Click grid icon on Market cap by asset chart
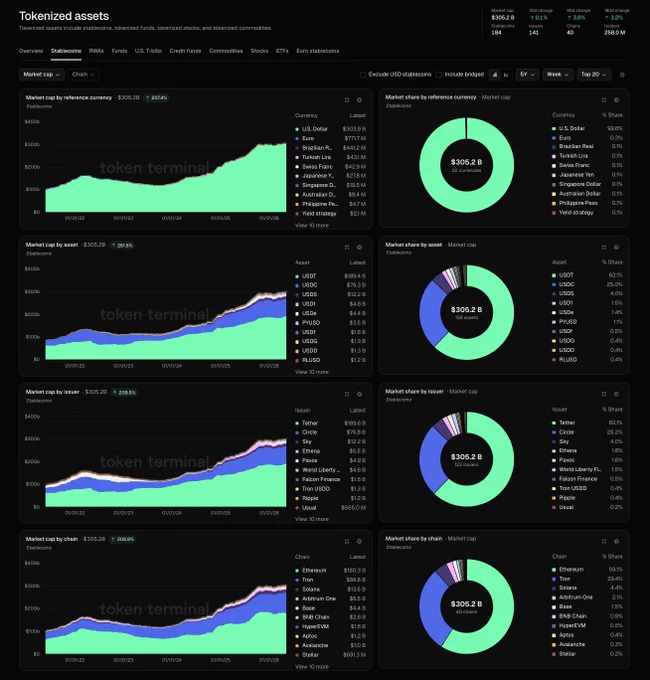Viewport: 650px width, 680px height. coord(347,247)
